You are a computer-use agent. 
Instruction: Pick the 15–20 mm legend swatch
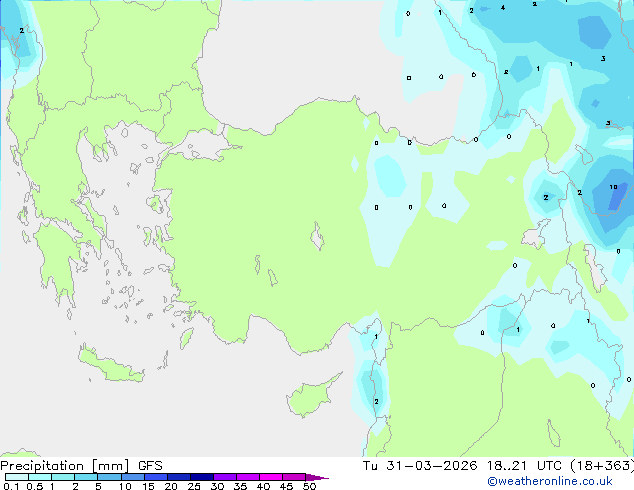tap(156, 477)
